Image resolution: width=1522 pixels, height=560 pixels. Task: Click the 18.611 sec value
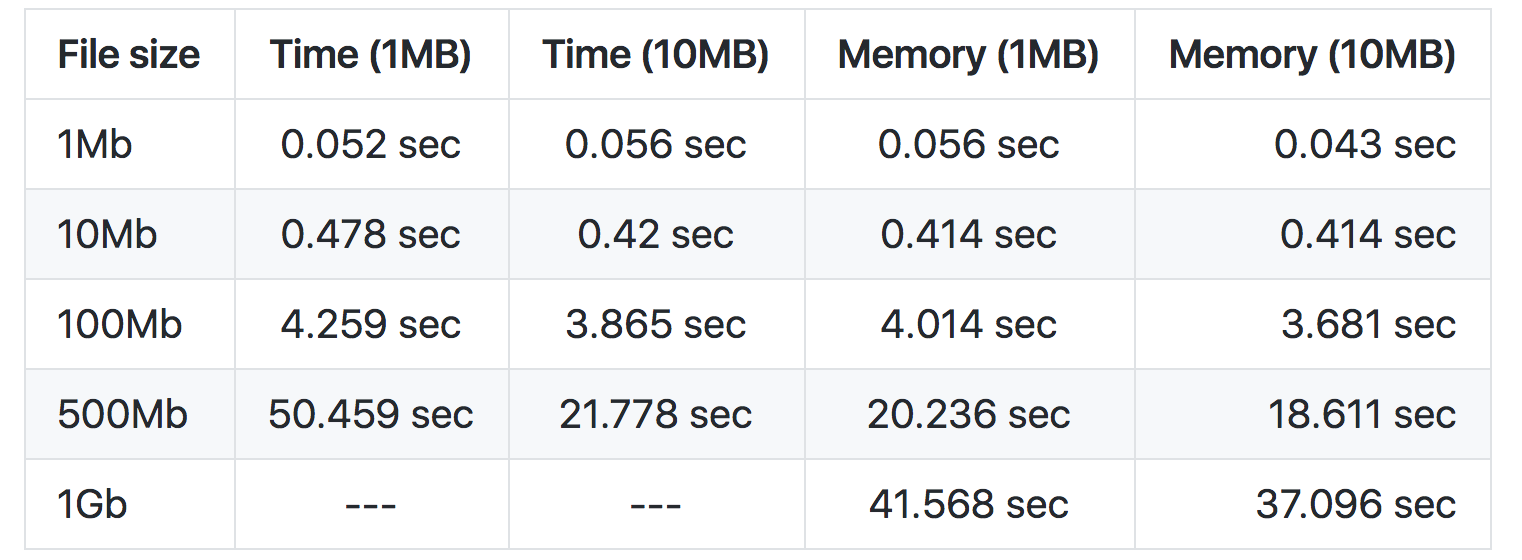coord(1362,415)
